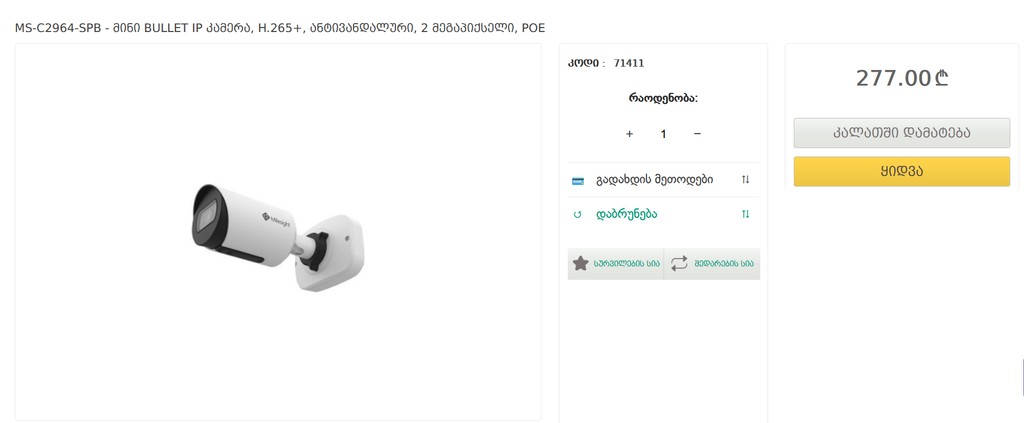
Task: Click the credit card icon beside გადახდის მეთოდები
Action: coord(577,181)
